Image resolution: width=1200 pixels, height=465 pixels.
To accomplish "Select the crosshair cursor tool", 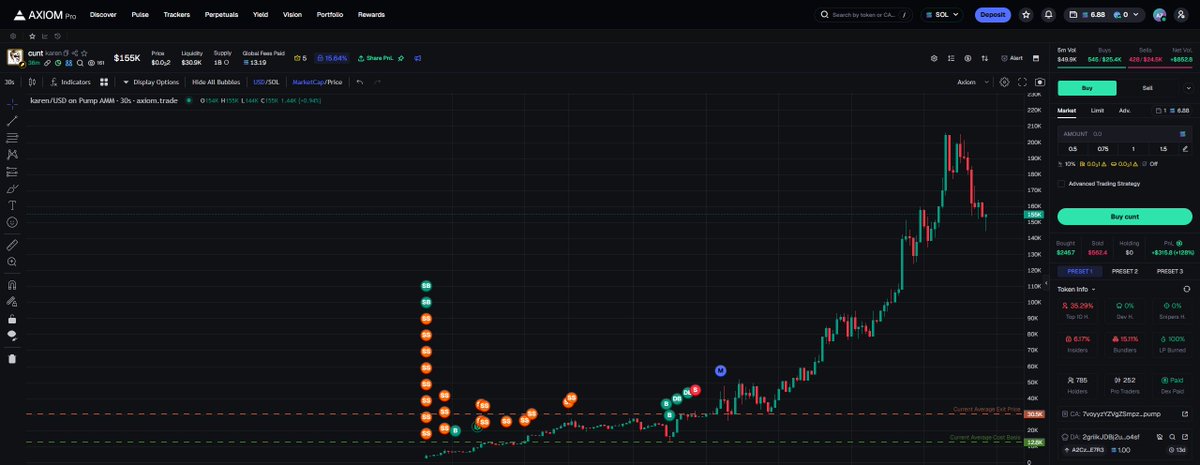I will click(12, 103).
